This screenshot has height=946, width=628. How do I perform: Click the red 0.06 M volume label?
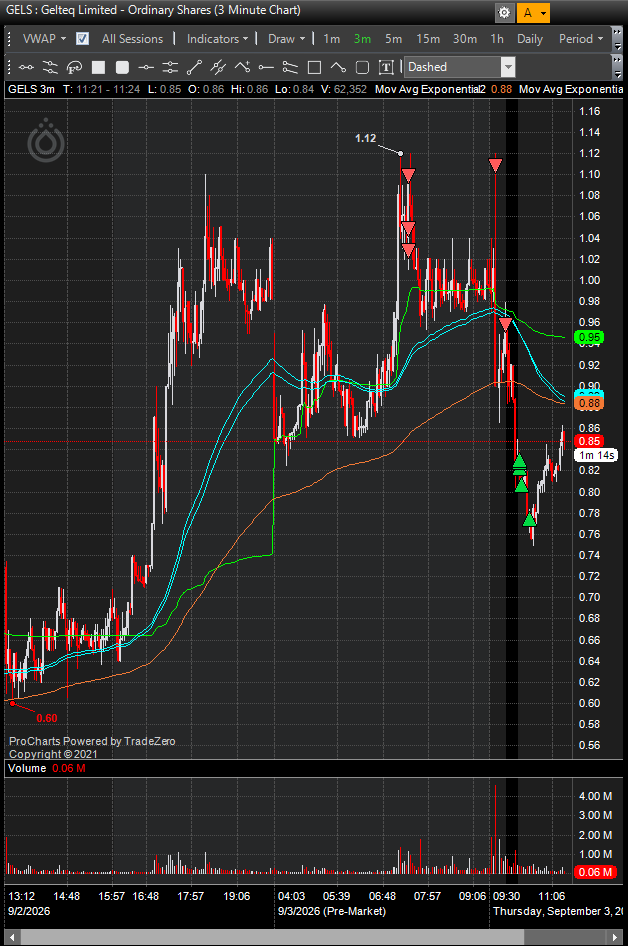(x=594, y=872)
